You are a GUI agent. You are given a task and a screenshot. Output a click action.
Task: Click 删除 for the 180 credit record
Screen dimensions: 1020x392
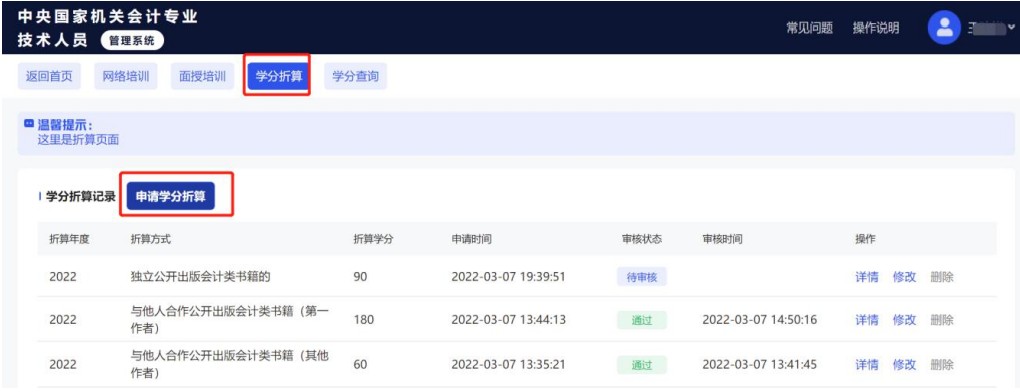942,320
